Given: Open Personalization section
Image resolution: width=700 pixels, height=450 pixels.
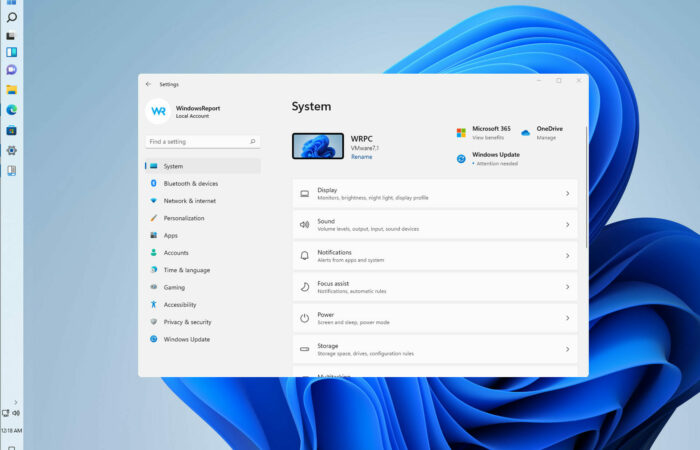Looking at the screenshot, I should 203,218.
